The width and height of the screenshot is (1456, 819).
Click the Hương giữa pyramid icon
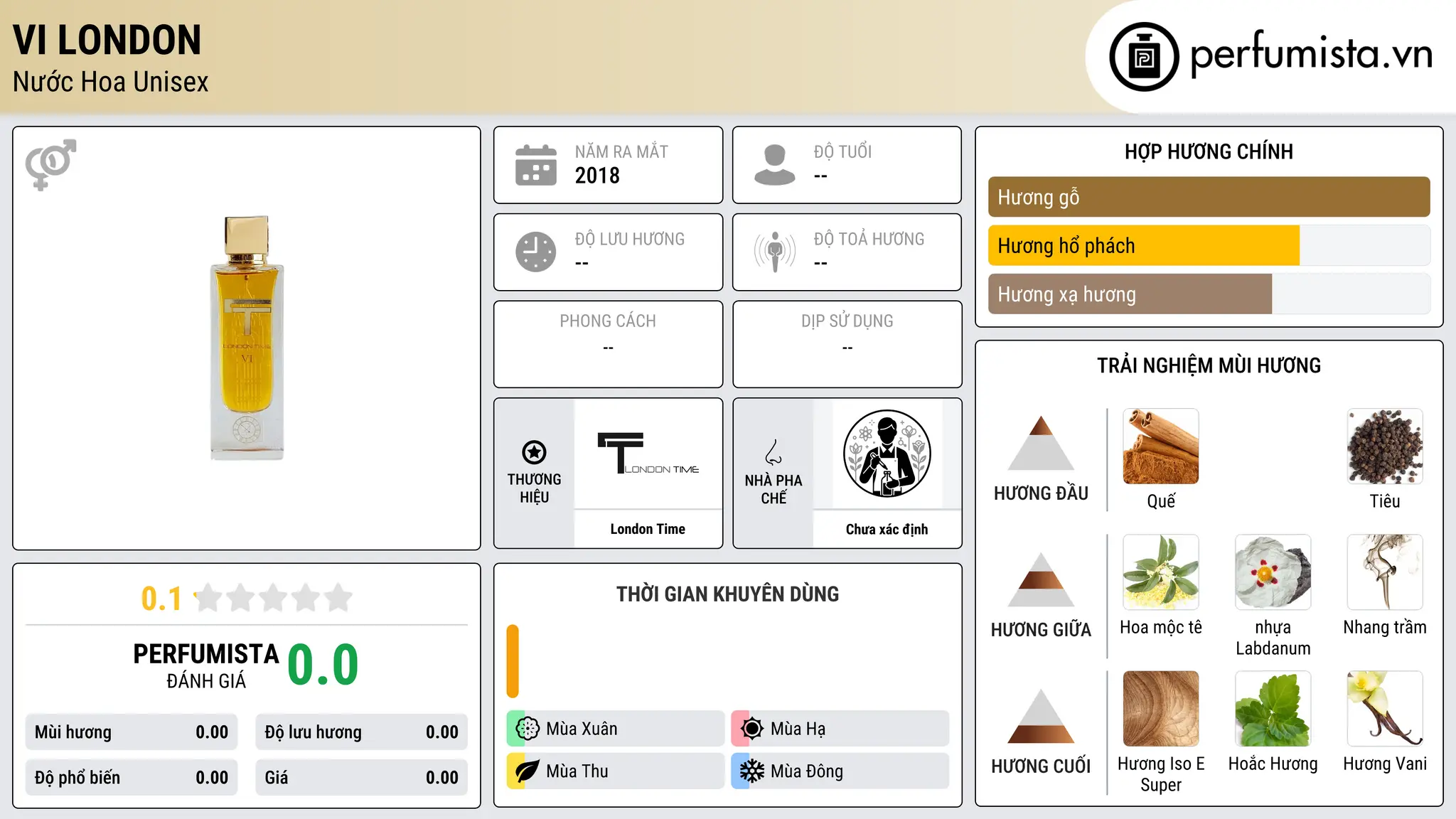click(x=1041, y=579)
